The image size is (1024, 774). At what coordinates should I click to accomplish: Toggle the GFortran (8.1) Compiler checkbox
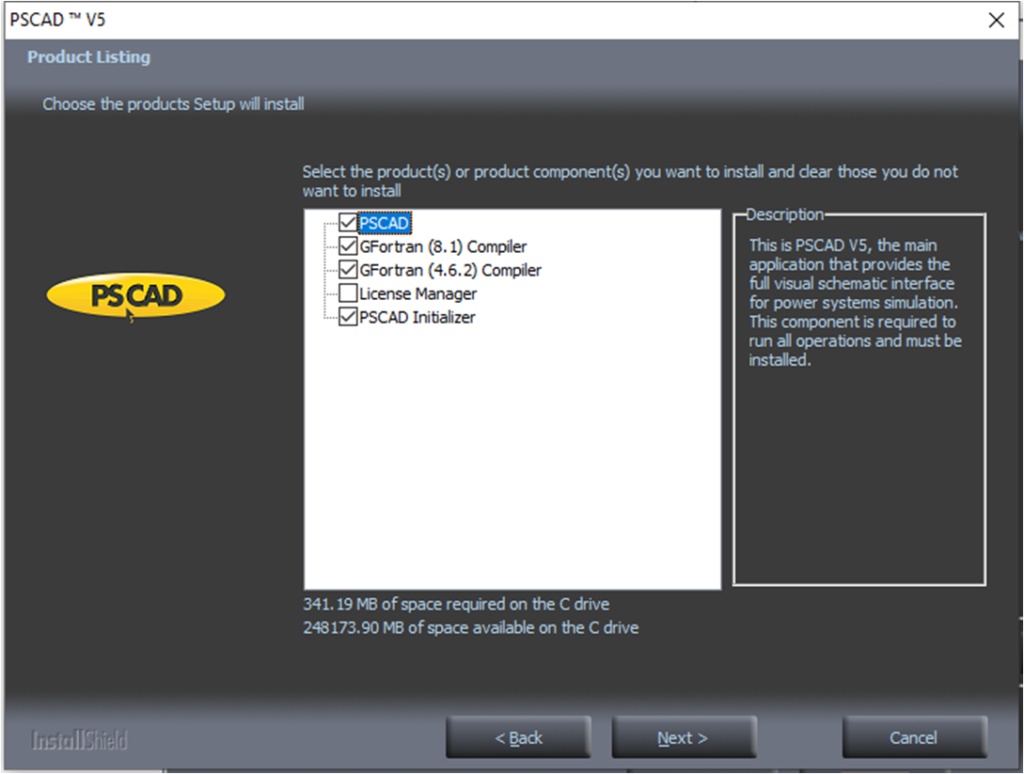348,246
